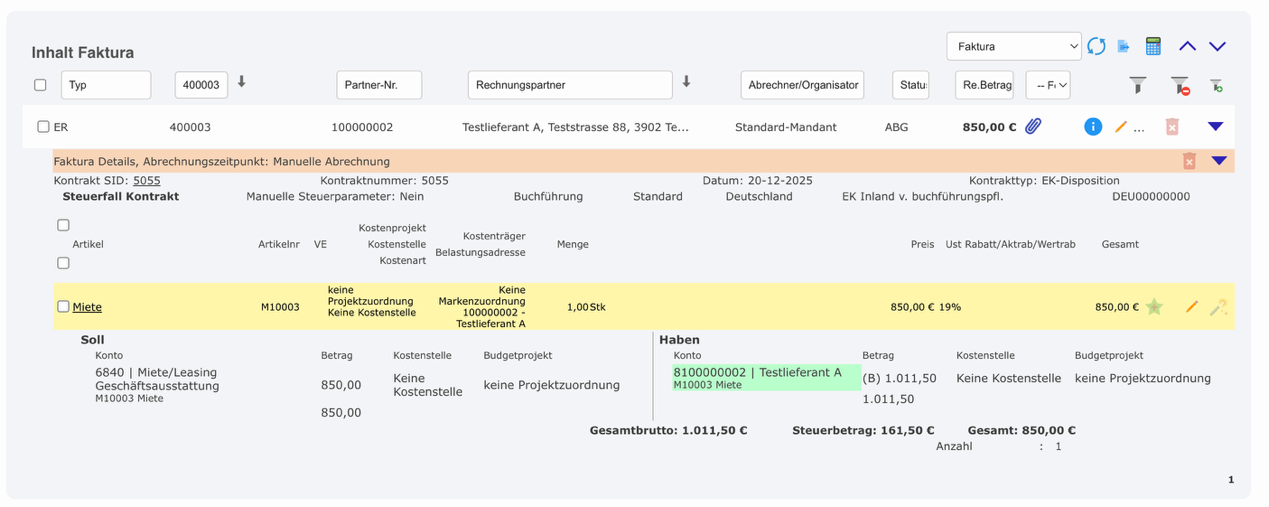Screen dimensions: 1269x507
Task: Click Steuerbetrag: 161,50 € total
Action: pos(863,431)
